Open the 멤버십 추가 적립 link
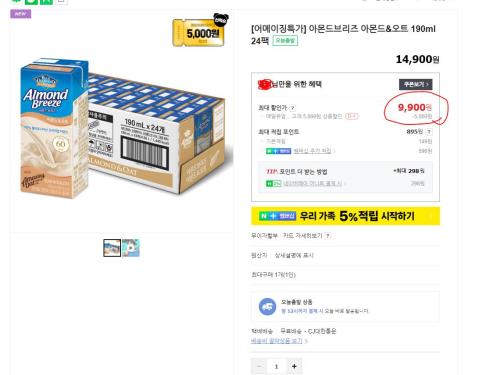This screenshot has width=500, height=375. coord(313,151)
